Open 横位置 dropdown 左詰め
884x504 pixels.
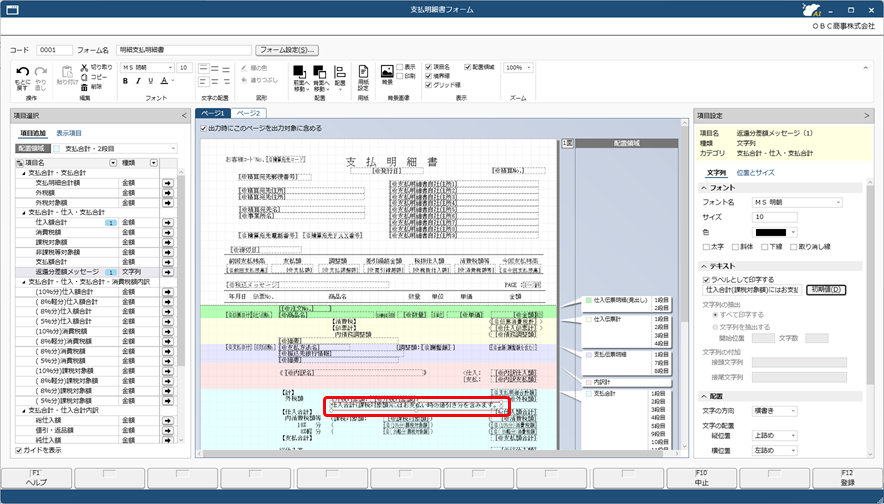(x=775, y=450)
